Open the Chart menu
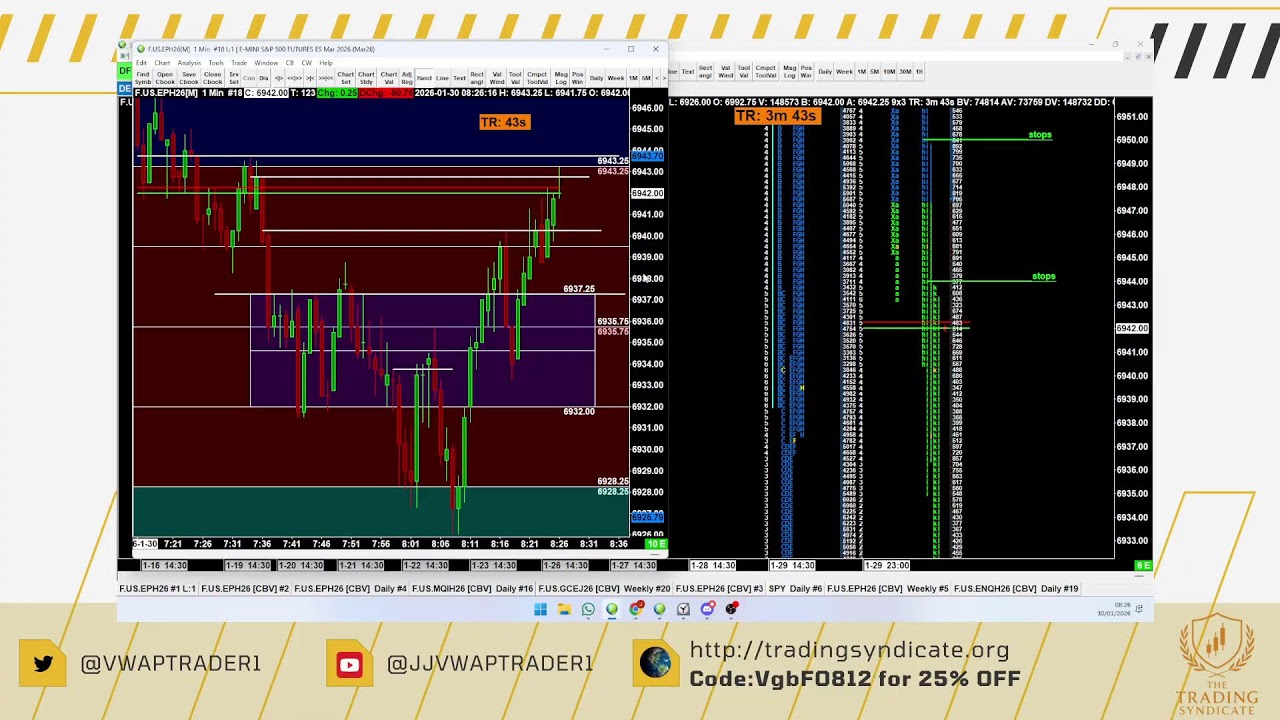1280x720 pixels. coord(162,63)
